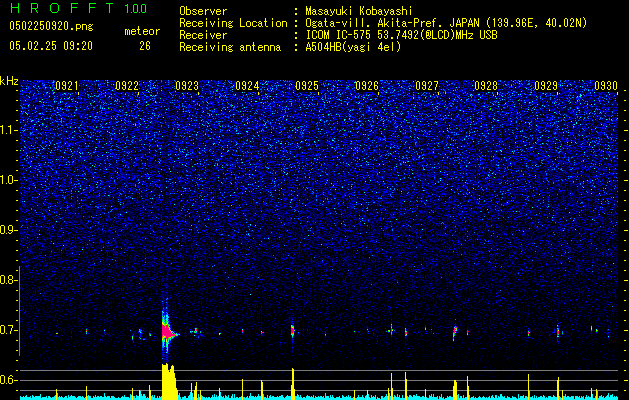Click the kHz axis unit label
The width and height of the screenshot is (629, 400).
click(x=9, y=81)
